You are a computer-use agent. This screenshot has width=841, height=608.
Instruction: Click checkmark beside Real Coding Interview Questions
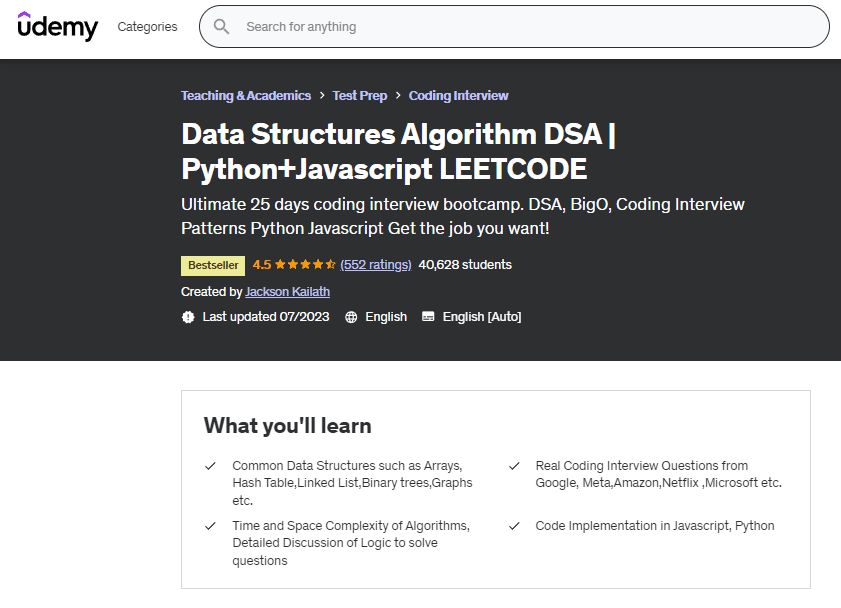(514, 466)
